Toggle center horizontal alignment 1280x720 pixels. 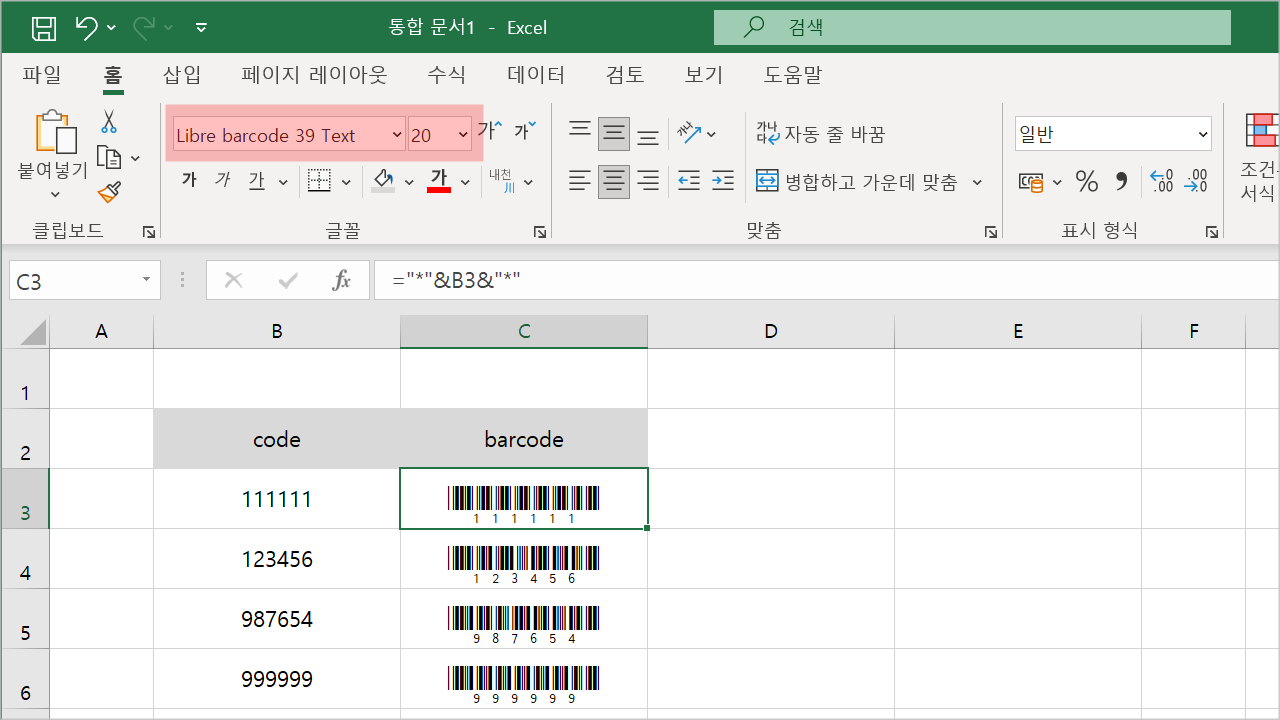click(614, 181)
